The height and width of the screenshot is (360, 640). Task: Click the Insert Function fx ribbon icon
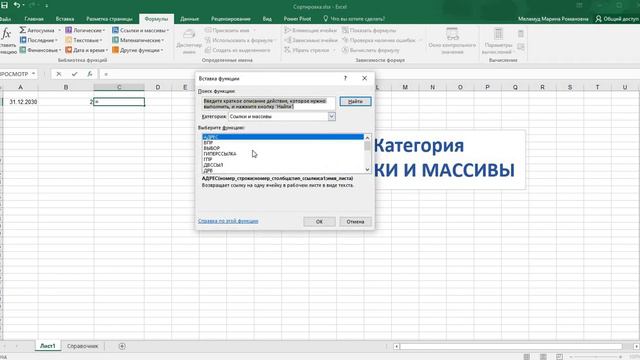6,34
